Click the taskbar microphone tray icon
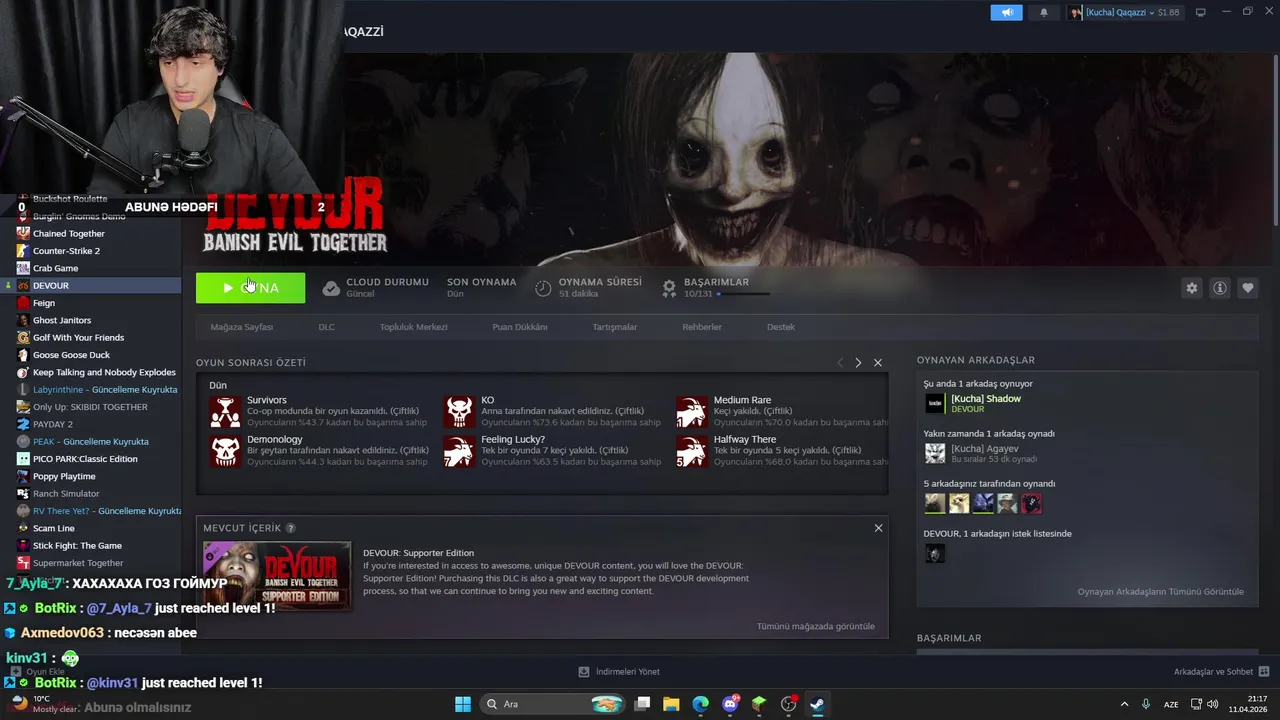This screenshot has height=720, width=1280. pos(1146,704)
